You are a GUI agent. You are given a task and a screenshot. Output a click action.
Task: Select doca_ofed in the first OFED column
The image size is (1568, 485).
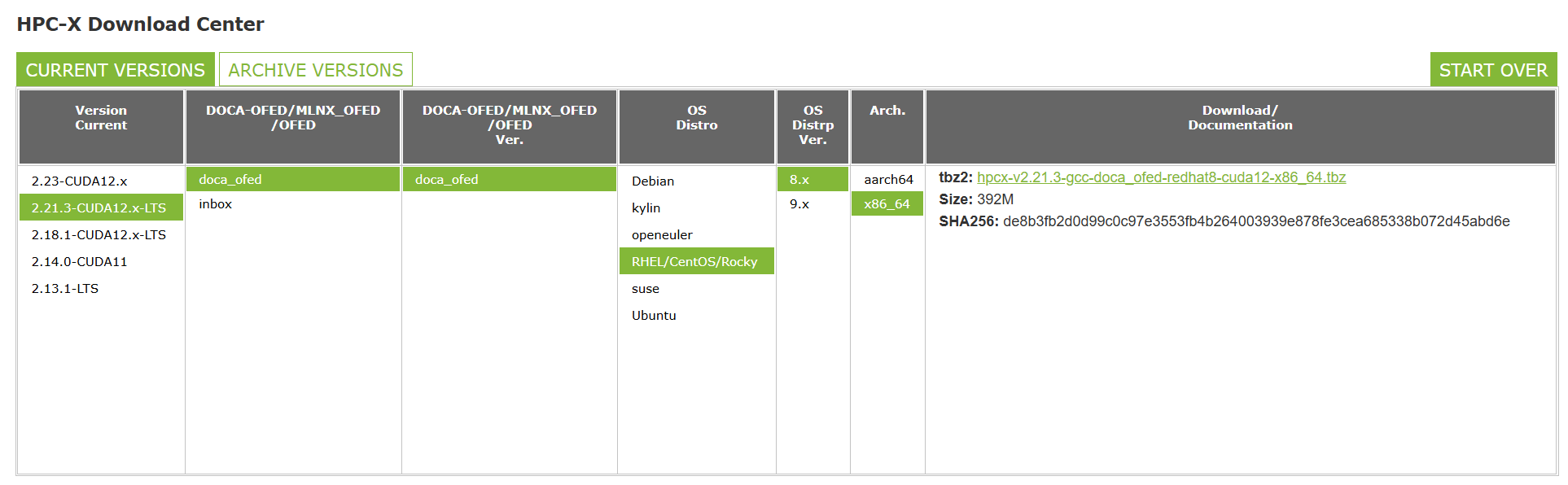293,179
